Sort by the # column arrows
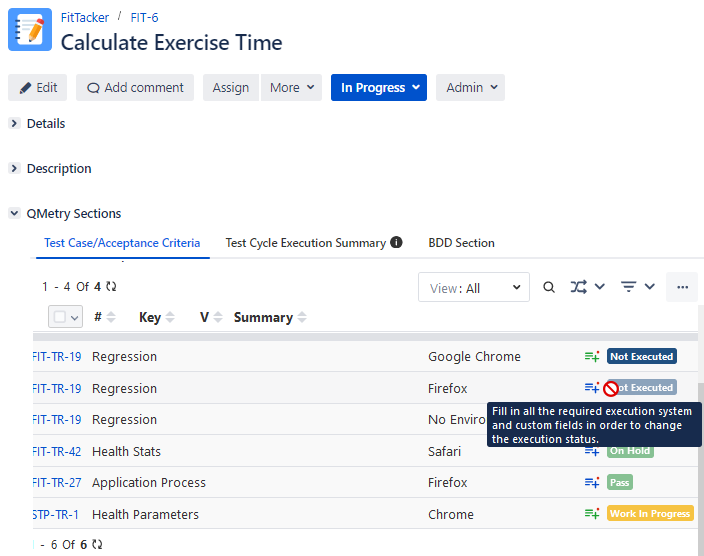 [111, 317]
